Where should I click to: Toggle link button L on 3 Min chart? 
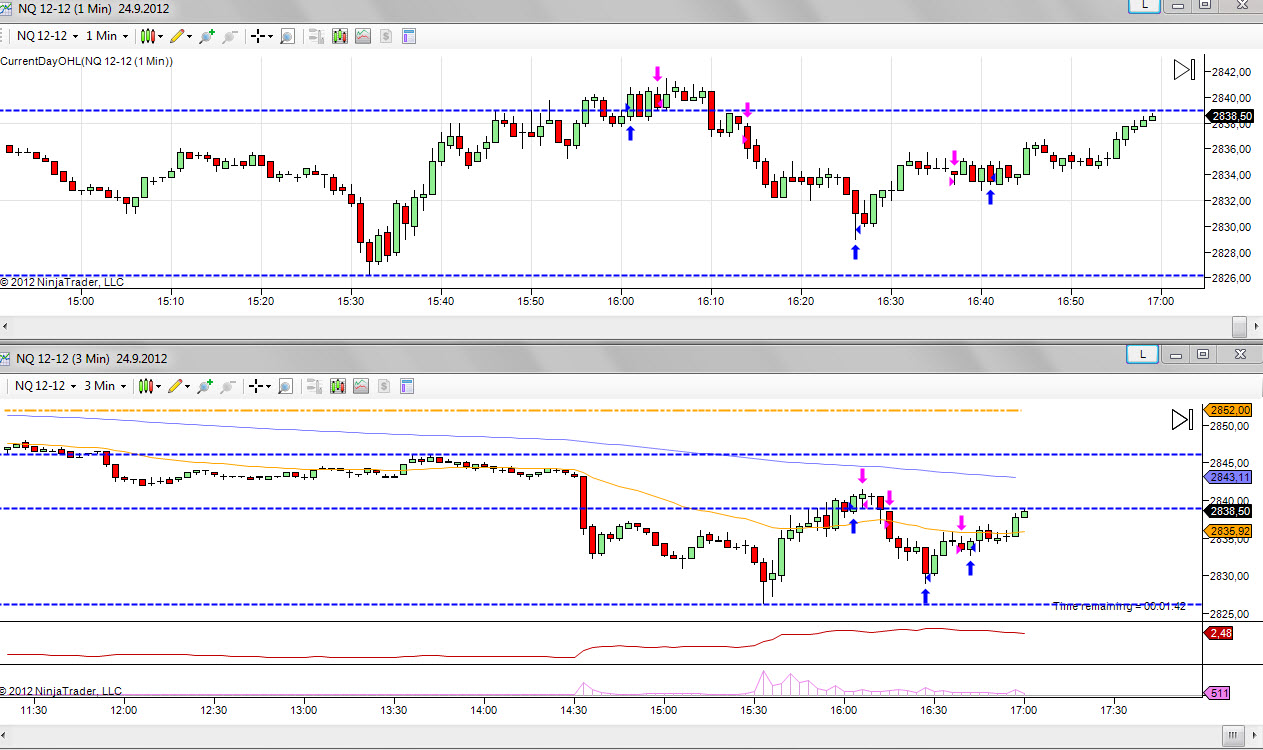(1142, 354)
